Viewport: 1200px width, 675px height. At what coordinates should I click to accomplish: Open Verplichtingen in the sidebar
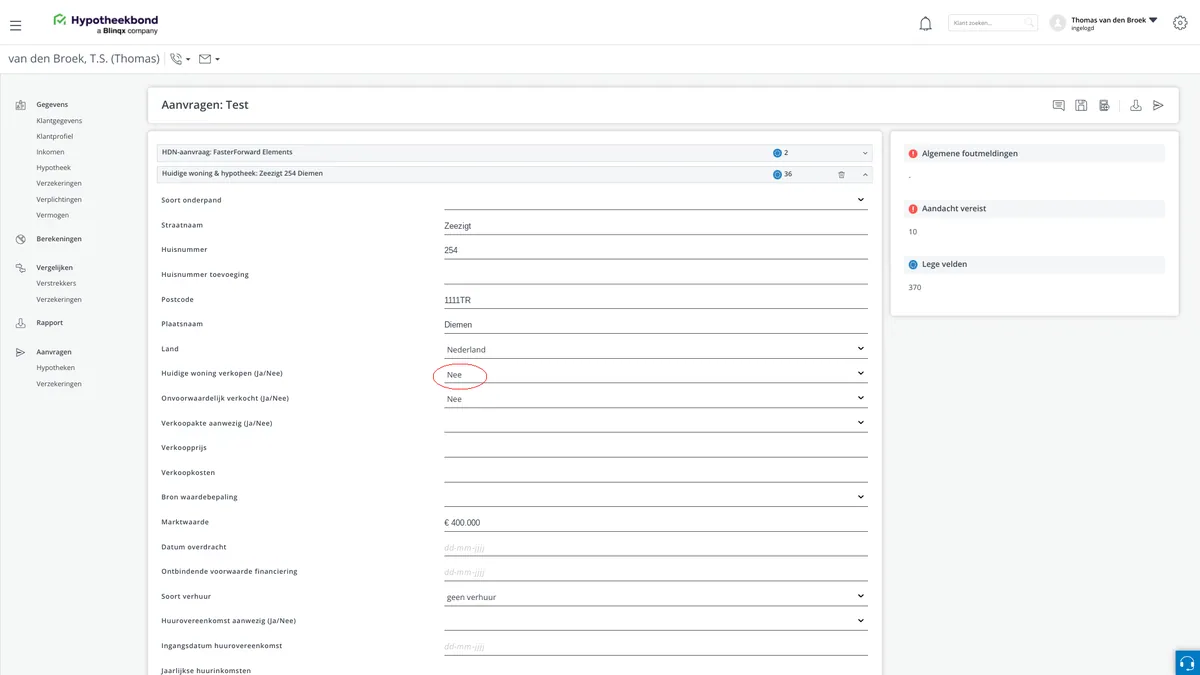tap(59, 199)
